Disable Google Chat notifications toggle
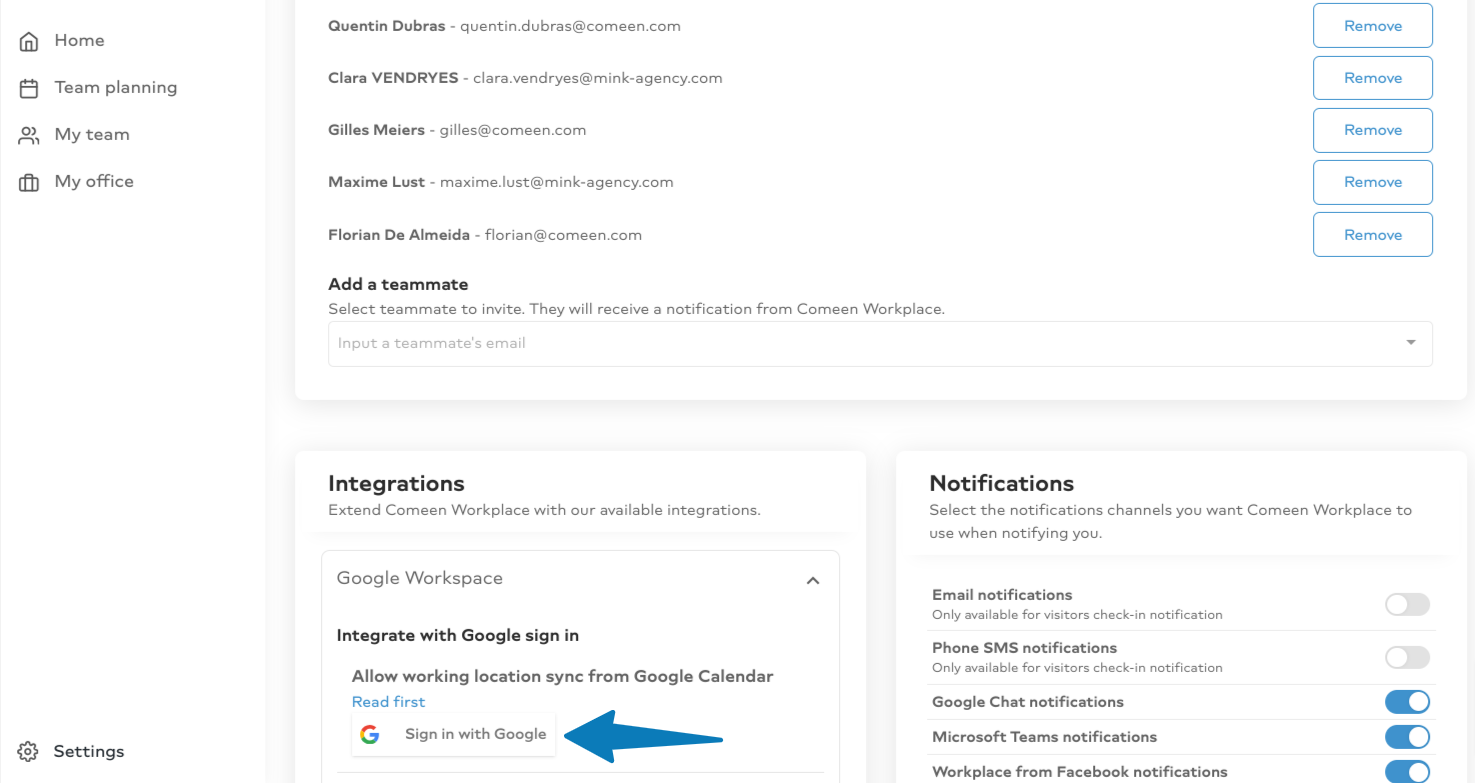 [1407, 702]
